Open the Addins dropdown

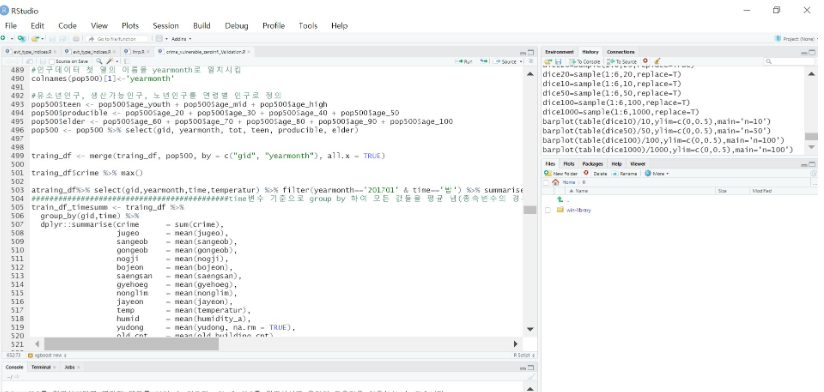tap(181, 38)
